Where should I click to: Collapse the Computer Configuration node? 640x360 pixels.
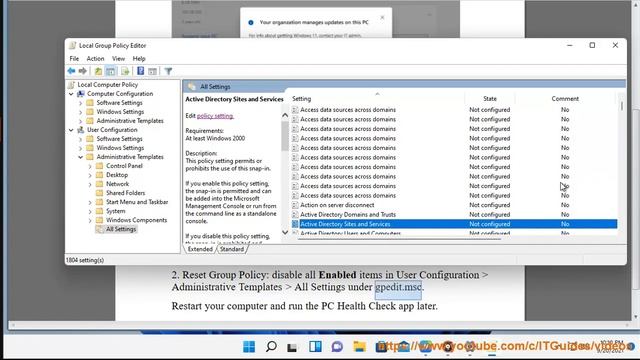[71, 94]
